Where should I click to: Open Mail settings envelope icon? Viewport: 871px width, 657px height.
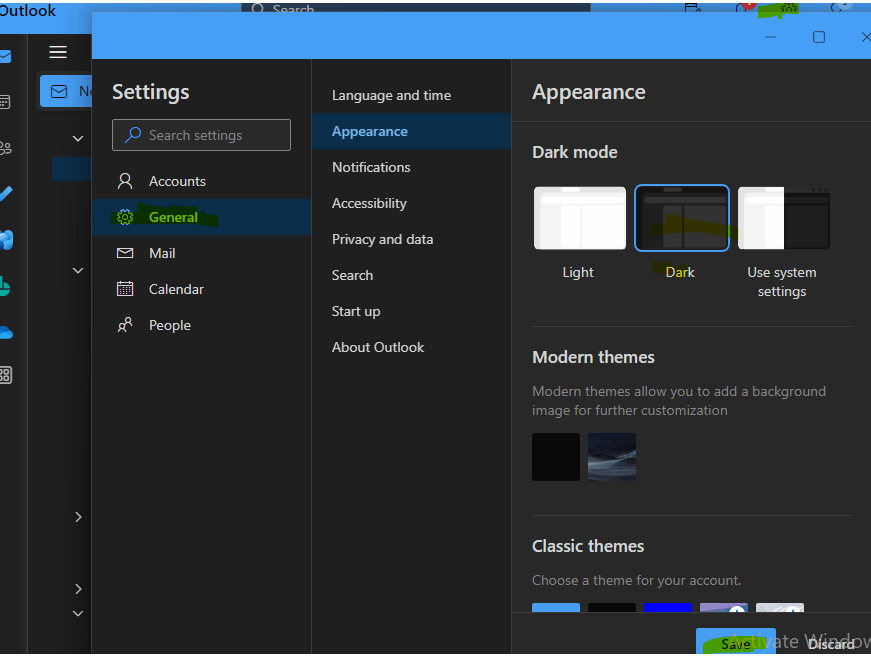pos(125,253)
